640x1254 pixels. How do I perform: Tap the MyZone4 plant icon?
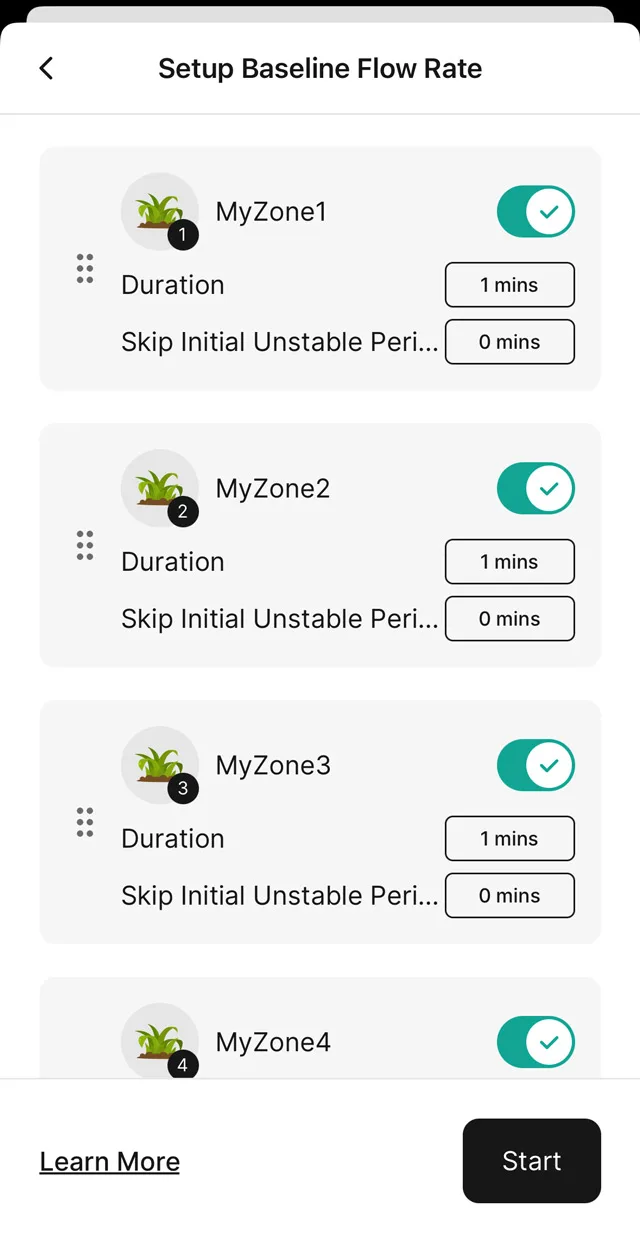tap(159, 1040)
